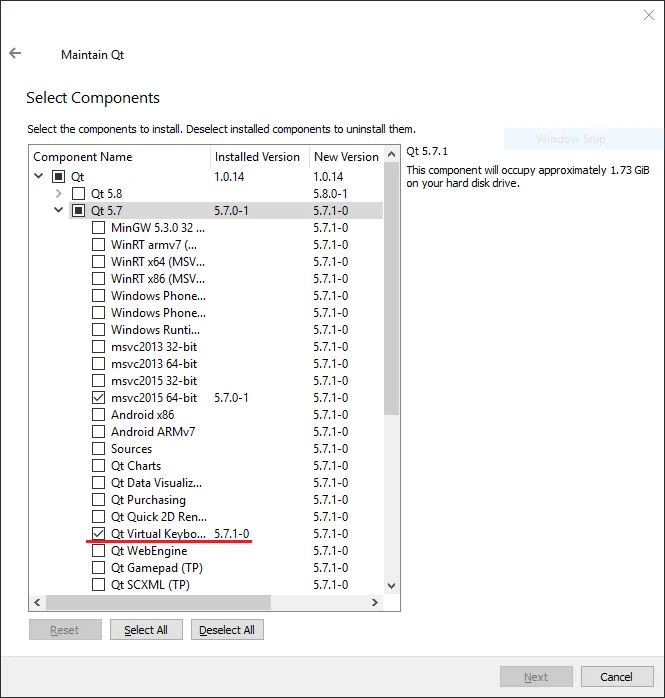This screenshot has height=698, width=665.
Task: Select the Qt 5.7 tree row label
Action: click(x=106, y=211)
